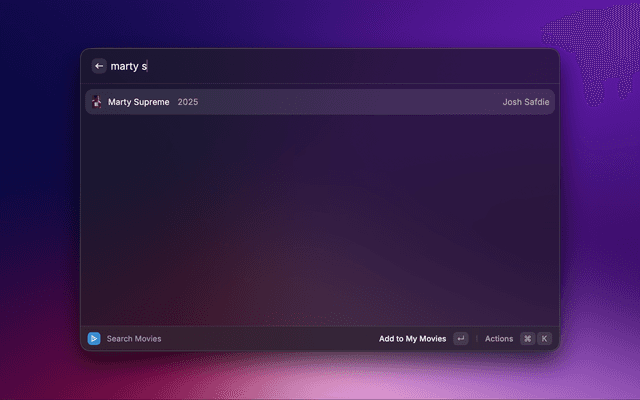Click the desktop wallpaper outside the window
Image resolution: width=640 pixels, height=400 pixels.
(x=40, y=200)
